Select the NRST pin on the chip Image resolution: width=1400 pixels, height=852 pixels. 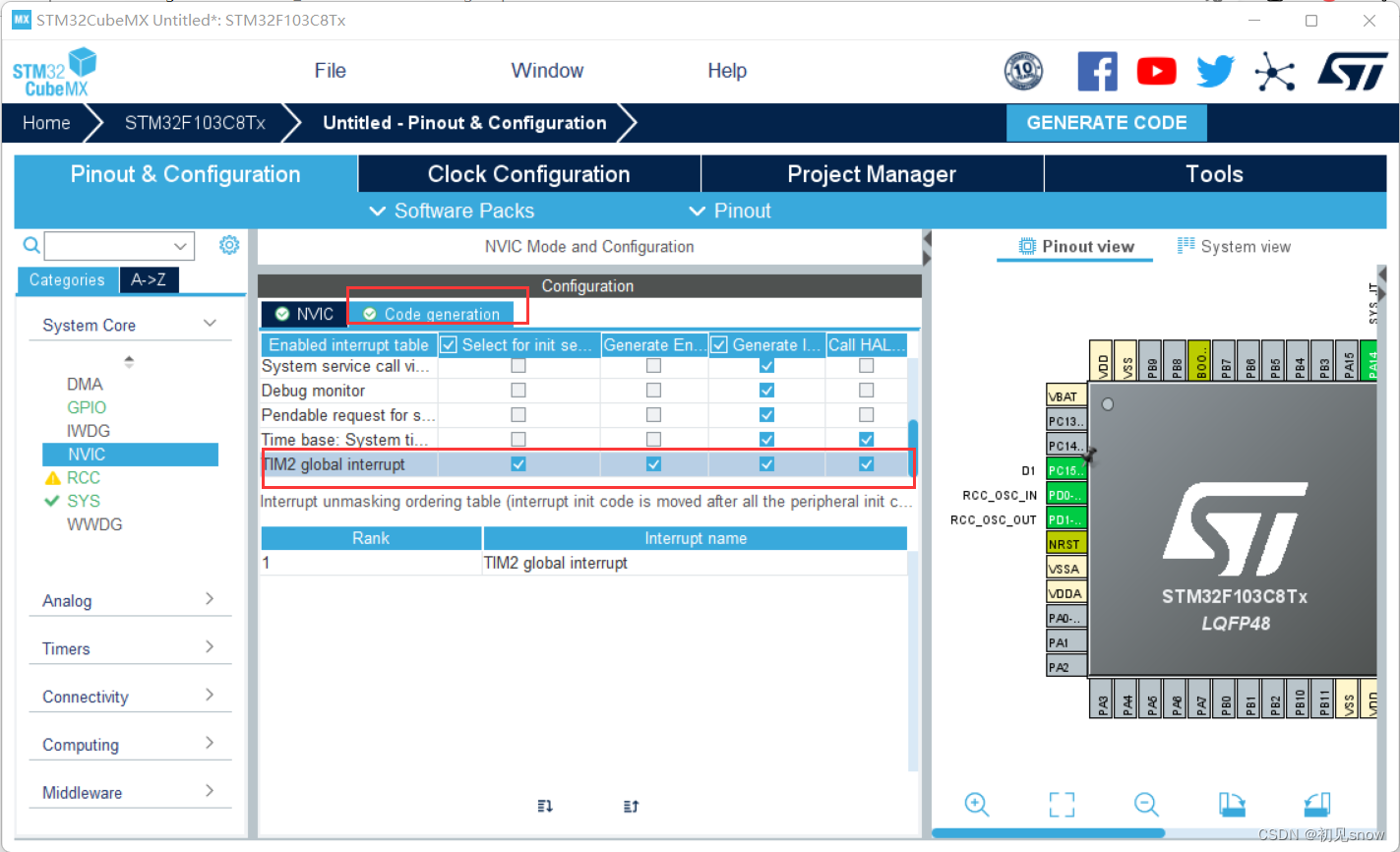tap(1066, 544)
